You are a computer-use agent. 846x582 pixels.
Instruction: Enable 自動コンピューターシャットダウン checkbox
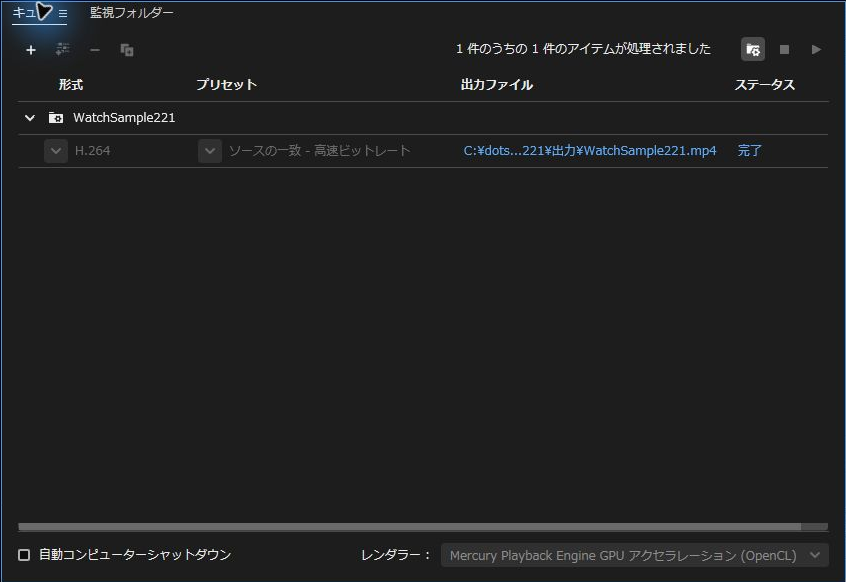point(24,555)
